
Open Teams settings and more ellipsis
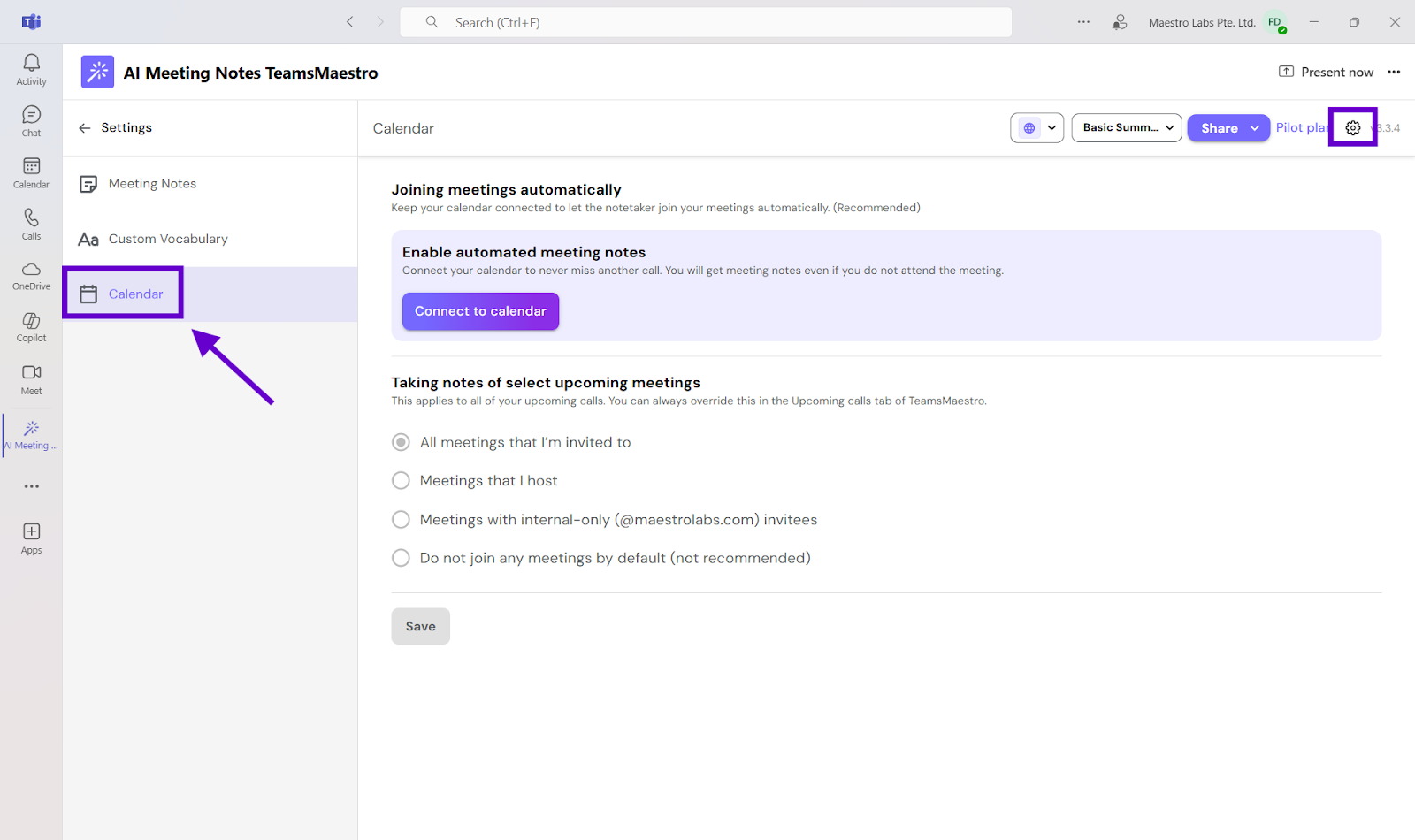click(x=1083, y=22)
